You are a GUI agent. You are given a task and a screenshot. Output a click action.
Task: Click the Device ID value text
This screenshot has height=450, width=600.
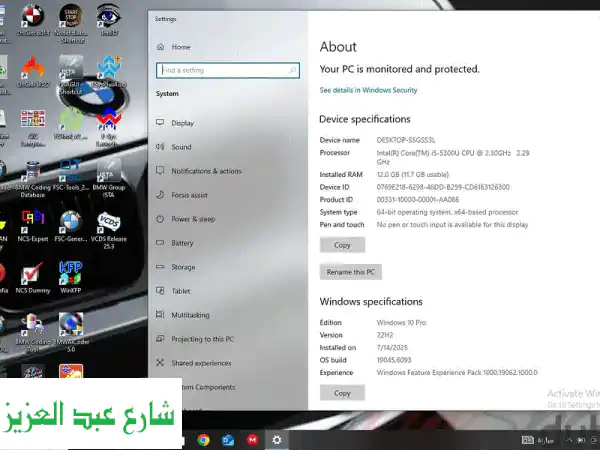pos(443,187)
